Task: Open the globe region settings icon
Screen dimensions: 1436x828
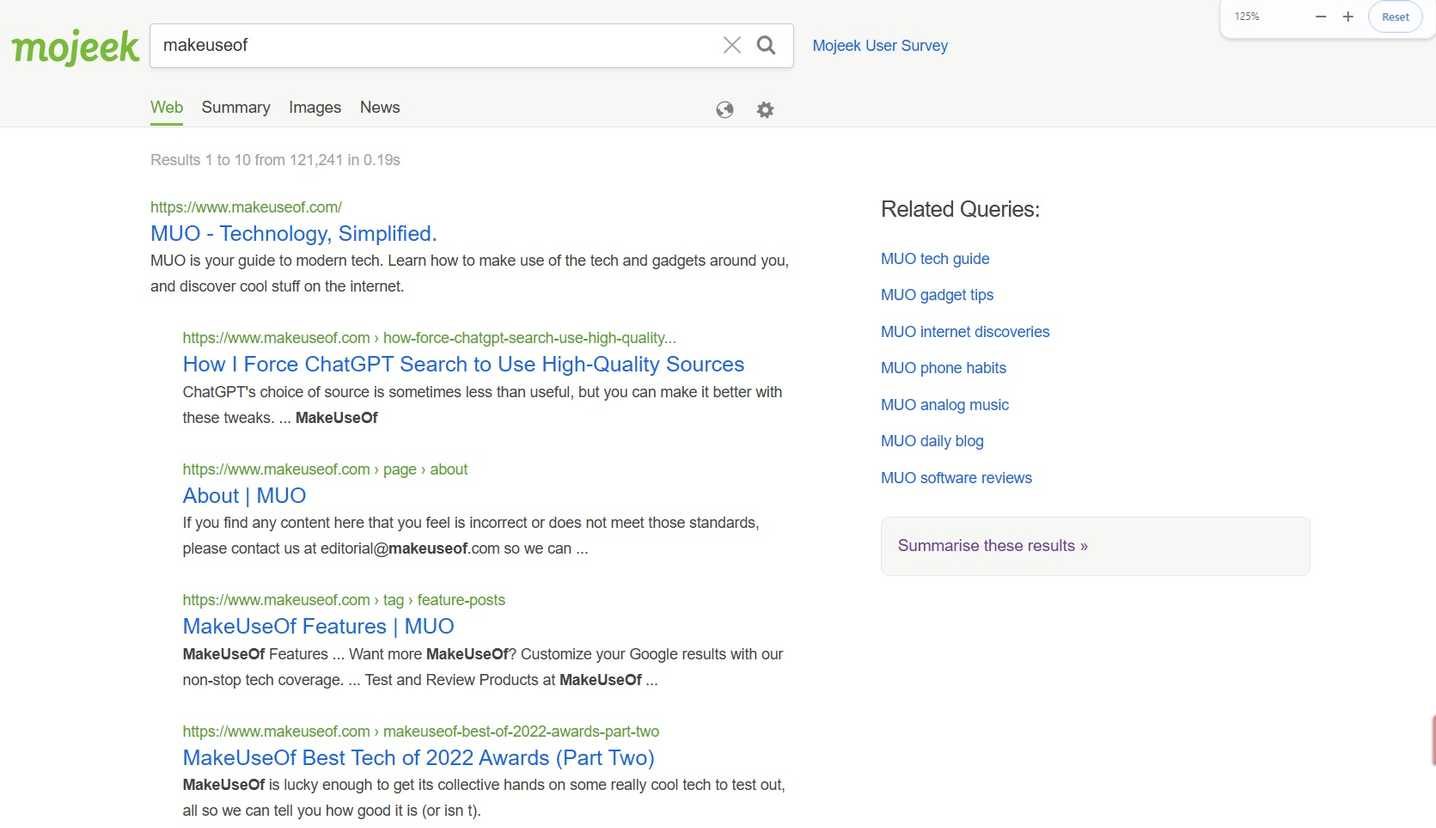Action: click(725, 110)
